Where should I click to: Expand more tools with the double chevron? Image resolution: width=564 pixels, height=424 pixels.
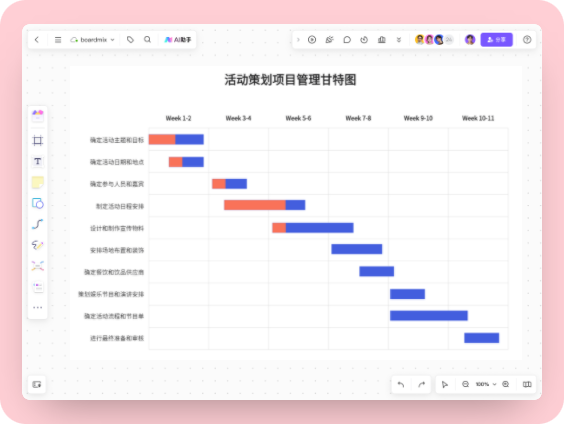399,40
